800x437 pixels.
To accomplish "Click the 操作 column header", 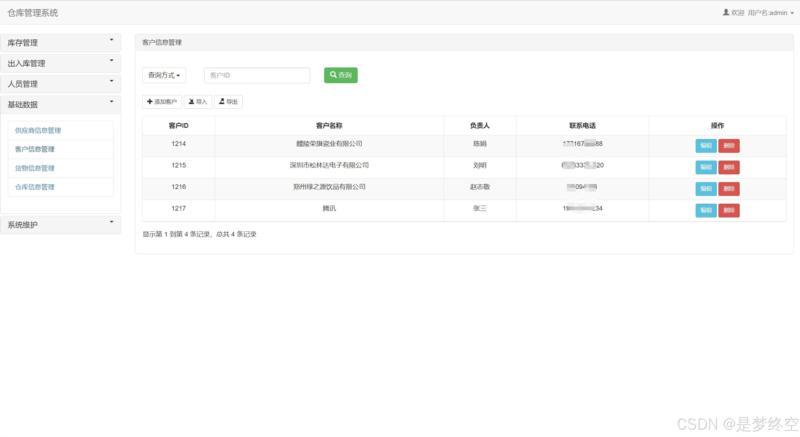I will (717, 125).
